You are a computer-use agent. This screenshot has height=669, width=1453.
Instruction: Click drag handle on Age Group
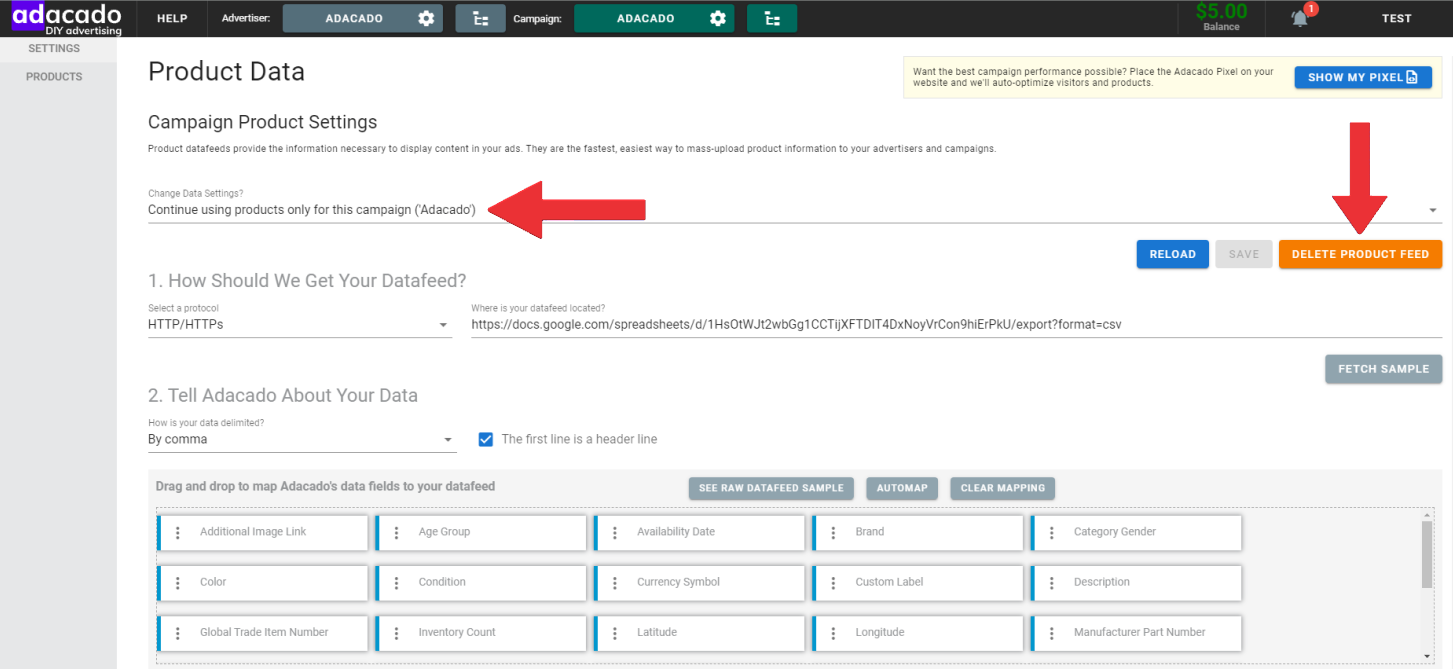[396, 532]
